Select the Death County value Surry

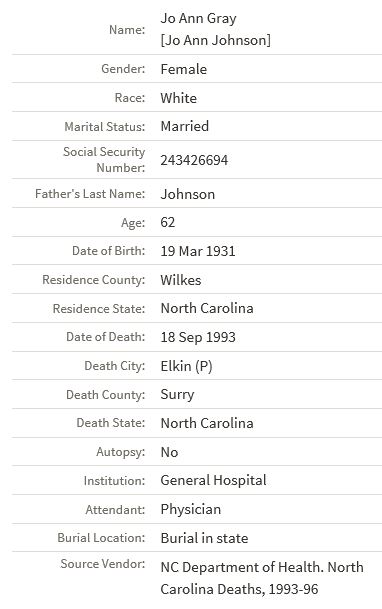177,395
